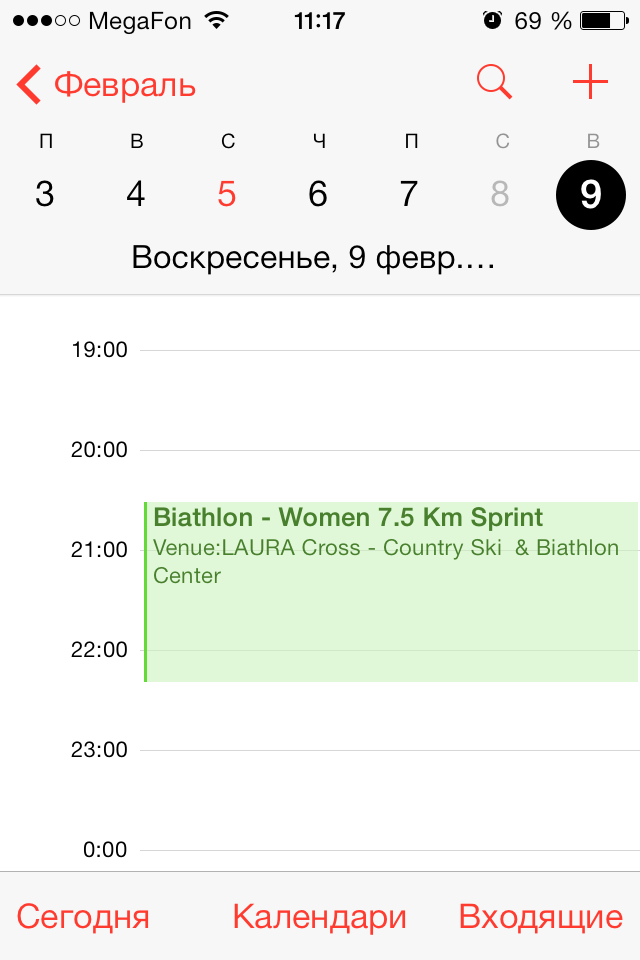Open the Входящие inbox
This screenshot has width=640, height=960.
541,916
